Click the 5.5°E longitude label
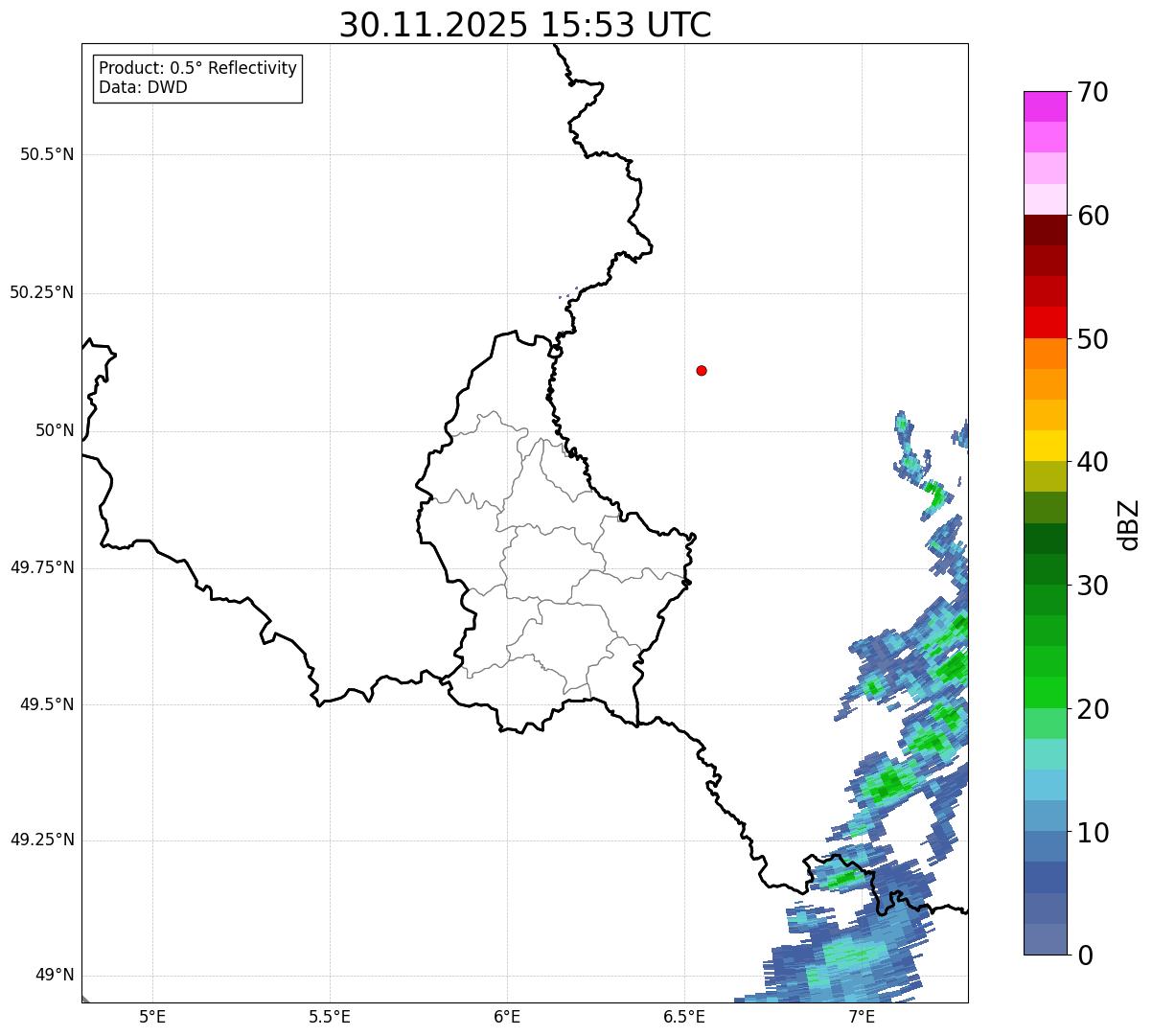This screenshot has width=1152, height=1036. coord(330,1016)
